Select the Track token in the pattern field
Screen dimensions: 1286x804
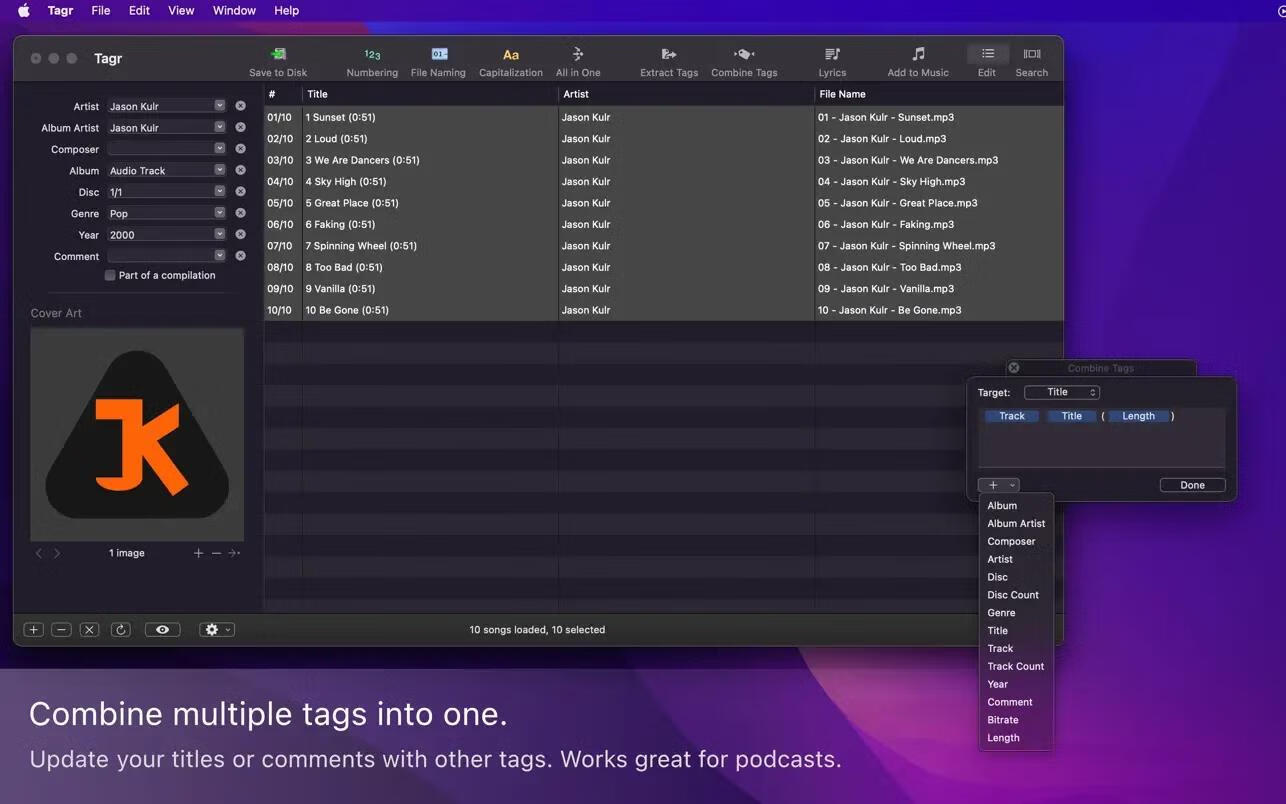(1012, 416)
